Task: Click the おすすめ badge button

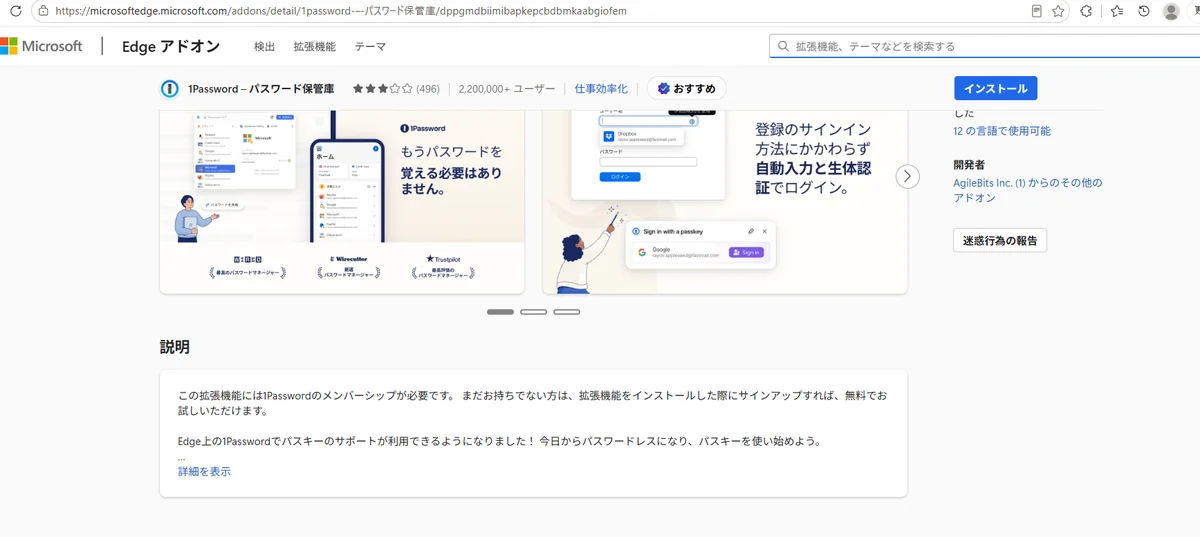Action: (687, 89)
